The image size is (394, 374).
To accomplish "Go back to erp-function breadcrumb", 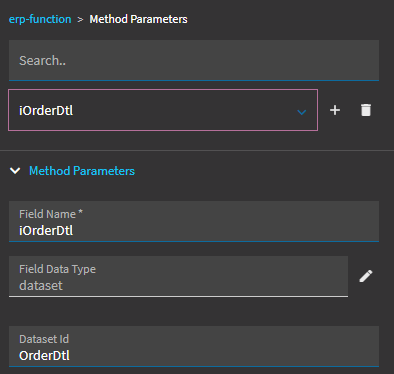I will coord(40,19).
